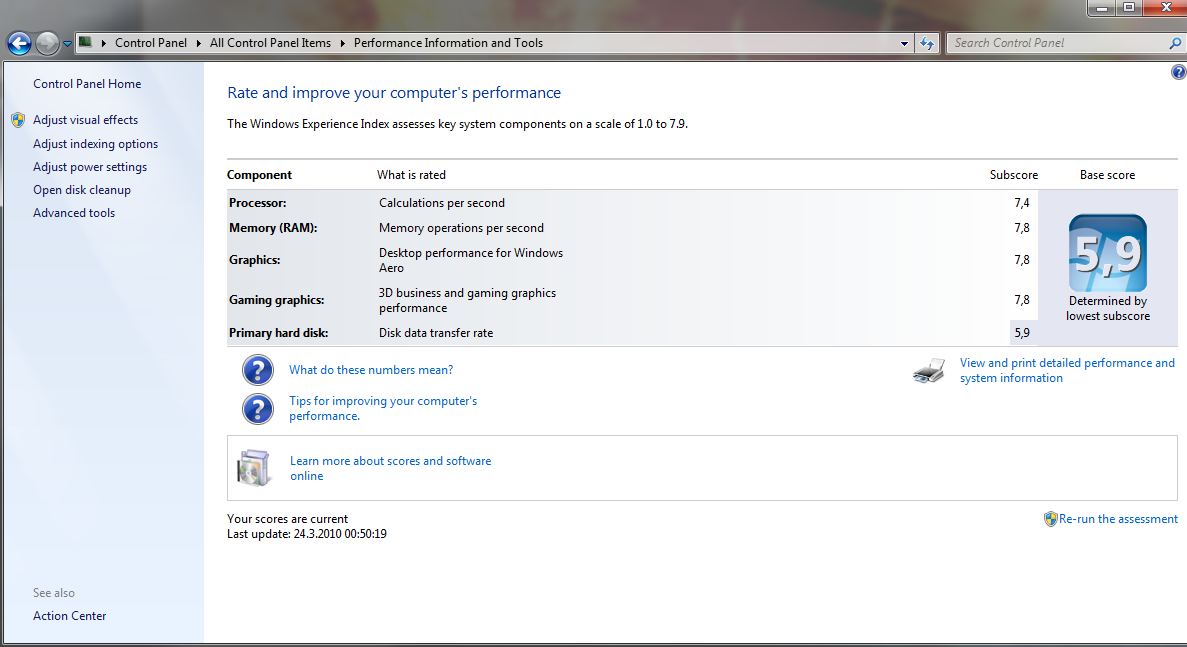Click the blue Help question mark icon
The image size is (1187, 647).
[1177, 73]
